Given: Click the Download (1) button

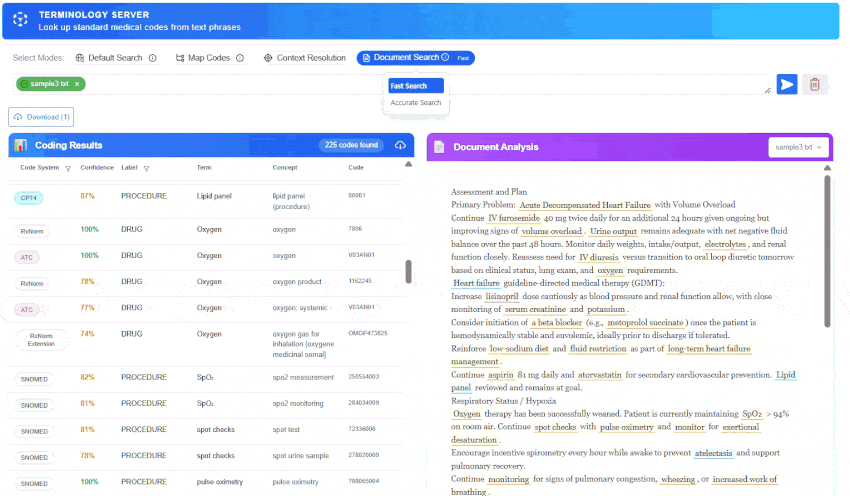Looking at the screenshot, I should click(41, 117).
